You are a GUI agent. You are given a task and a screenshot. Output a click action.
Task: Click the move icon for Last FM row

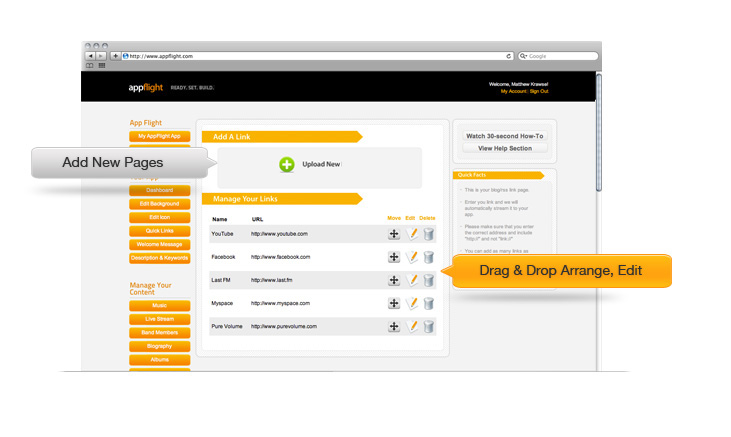(x=394, y=280)
